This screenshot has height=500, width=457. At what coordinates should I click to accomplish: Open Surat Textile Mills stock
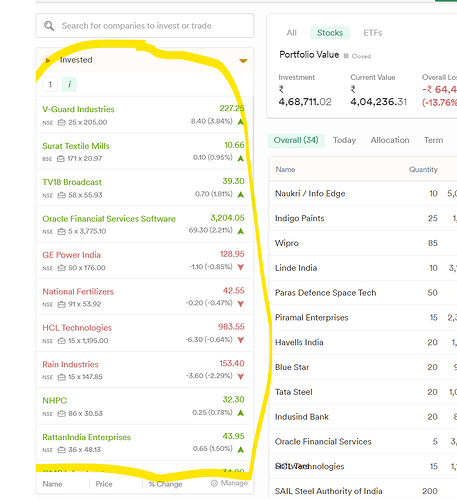[x=144, y=151]
